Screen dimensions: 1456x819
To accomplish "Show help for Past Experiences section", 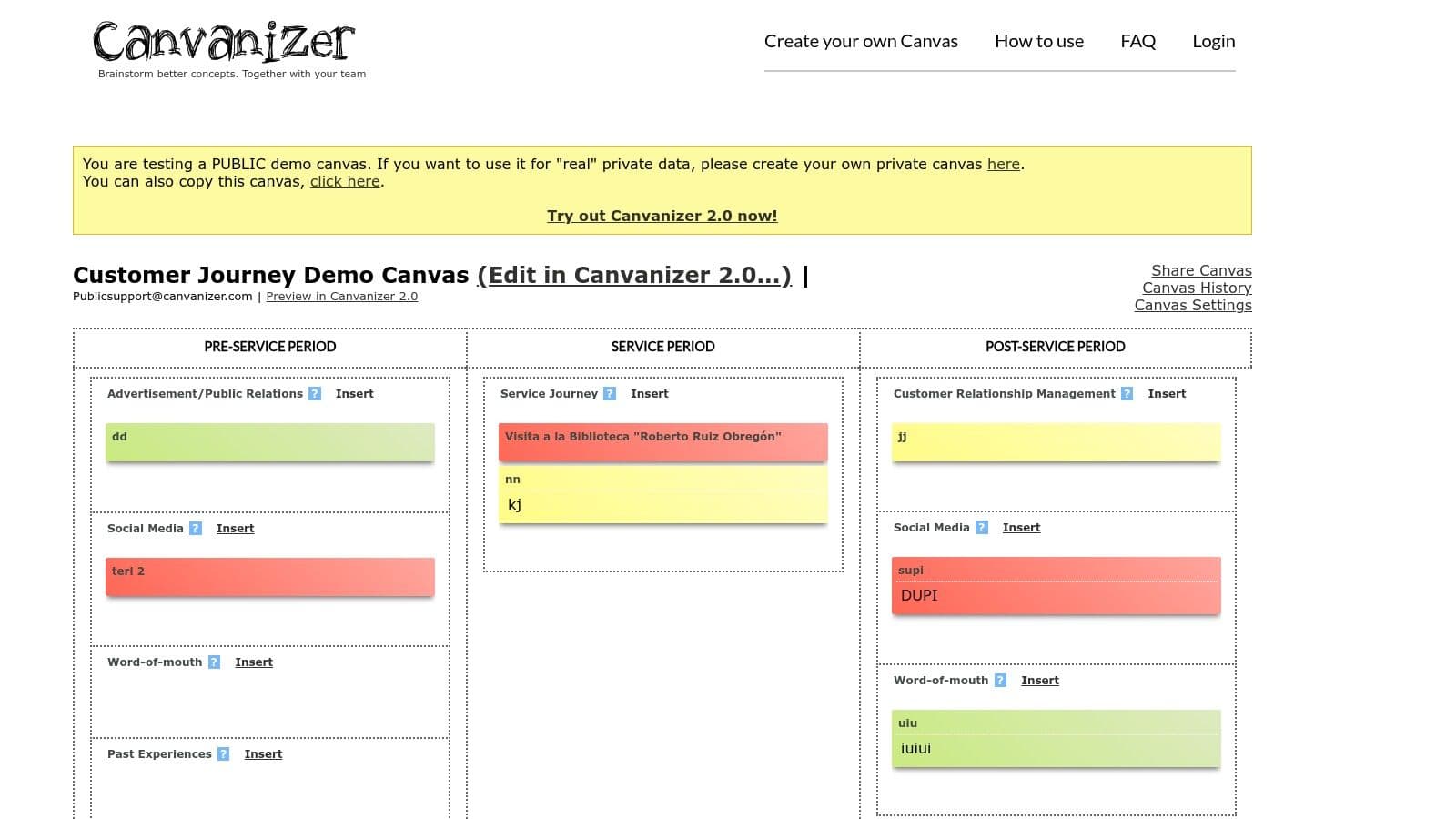I will tap(224, 754).
